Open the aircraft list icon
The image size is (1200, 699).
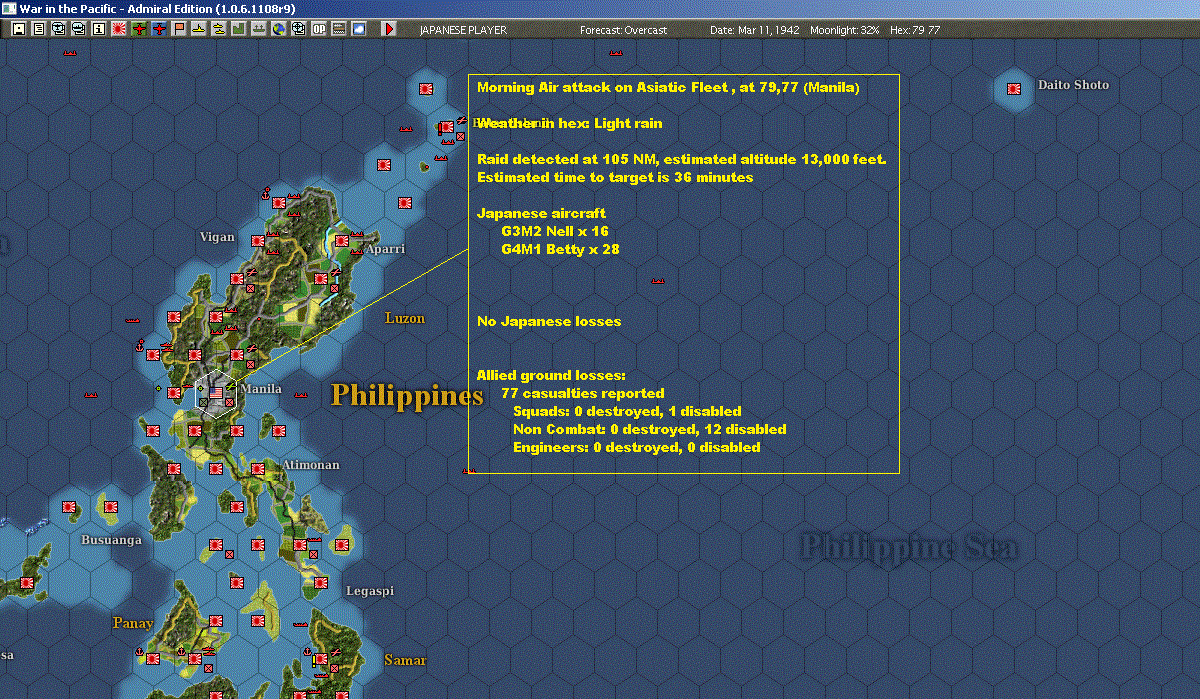58,29
